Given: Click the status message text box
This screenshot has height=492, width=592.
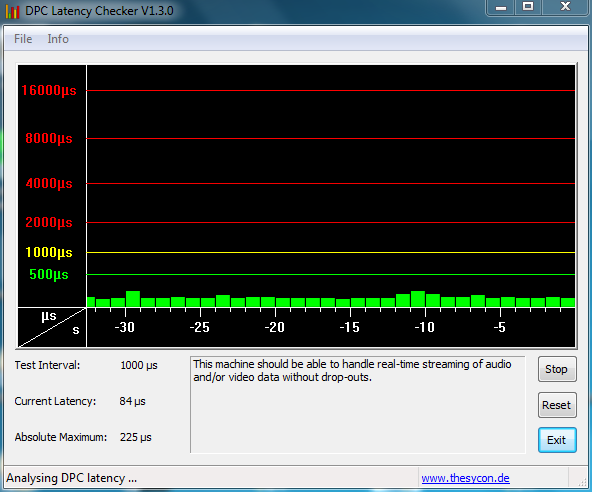Looking at the screenshot, I should [358, 404].
